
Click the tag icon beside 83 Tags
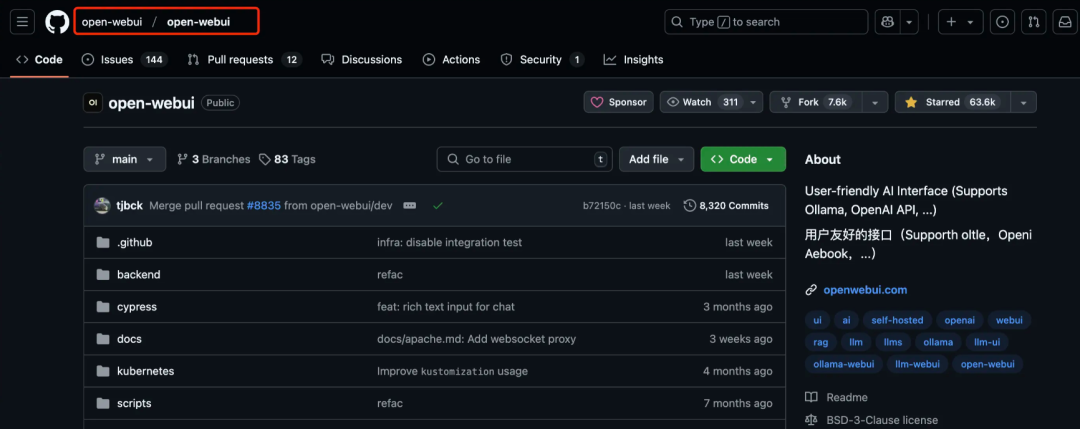(264, 159)
